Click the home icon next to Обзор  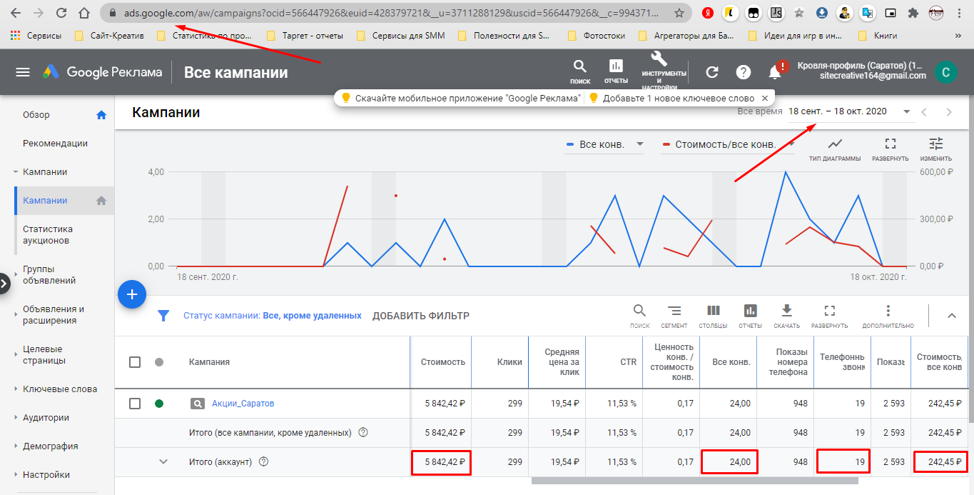point(101,115)
